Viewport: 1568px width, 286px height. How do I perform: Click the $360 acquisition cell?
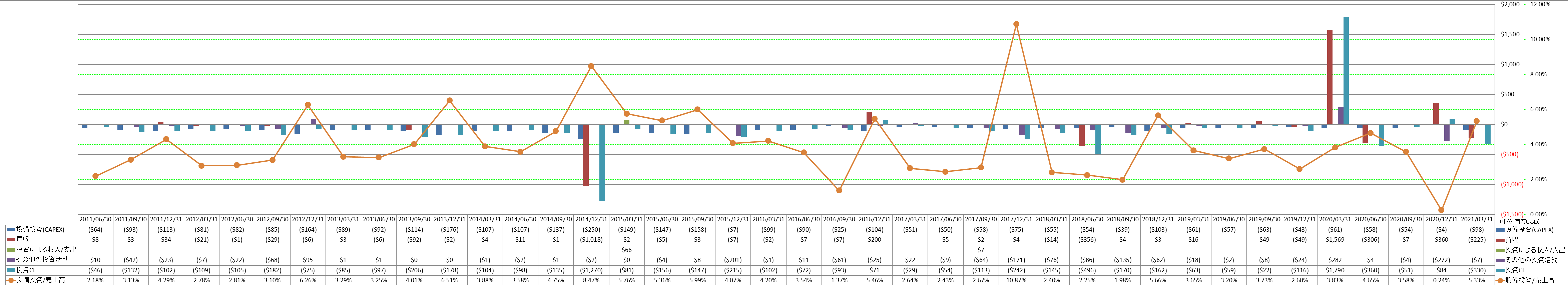coord(1441,240)
